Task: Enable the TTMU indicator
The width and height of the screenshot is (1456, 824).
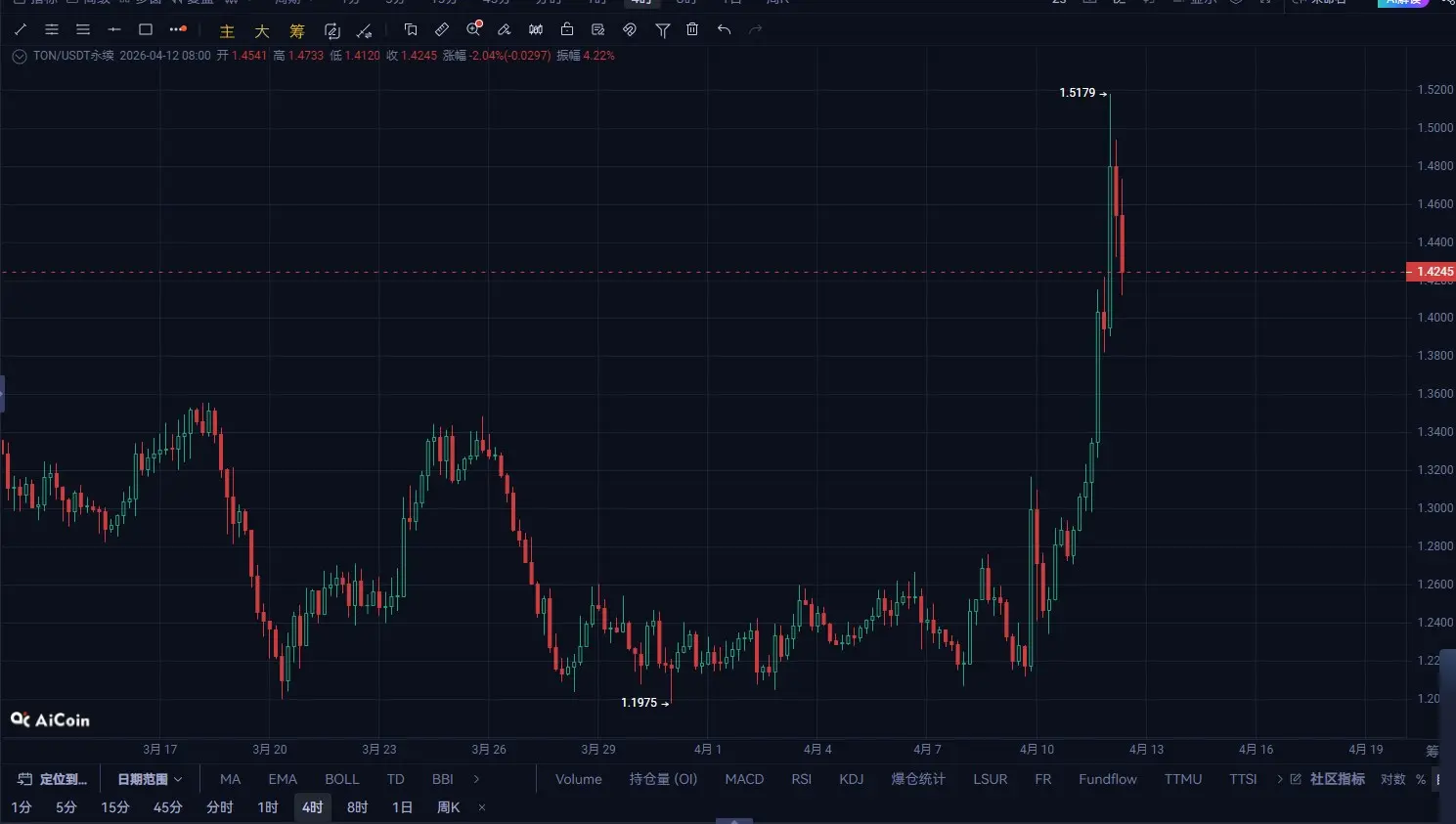Action: tap(1183, 779)
